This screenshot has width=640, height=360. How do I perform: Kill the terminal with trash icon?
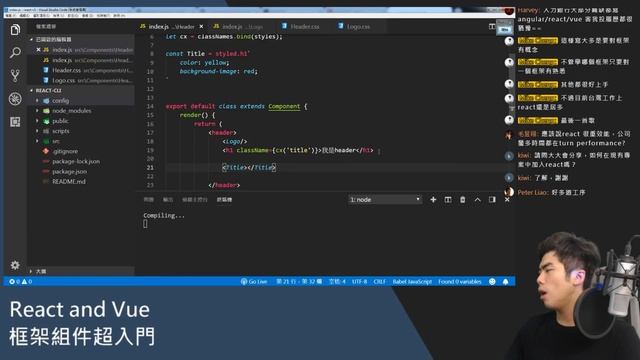pyautogui.click(x=462, y=200)
